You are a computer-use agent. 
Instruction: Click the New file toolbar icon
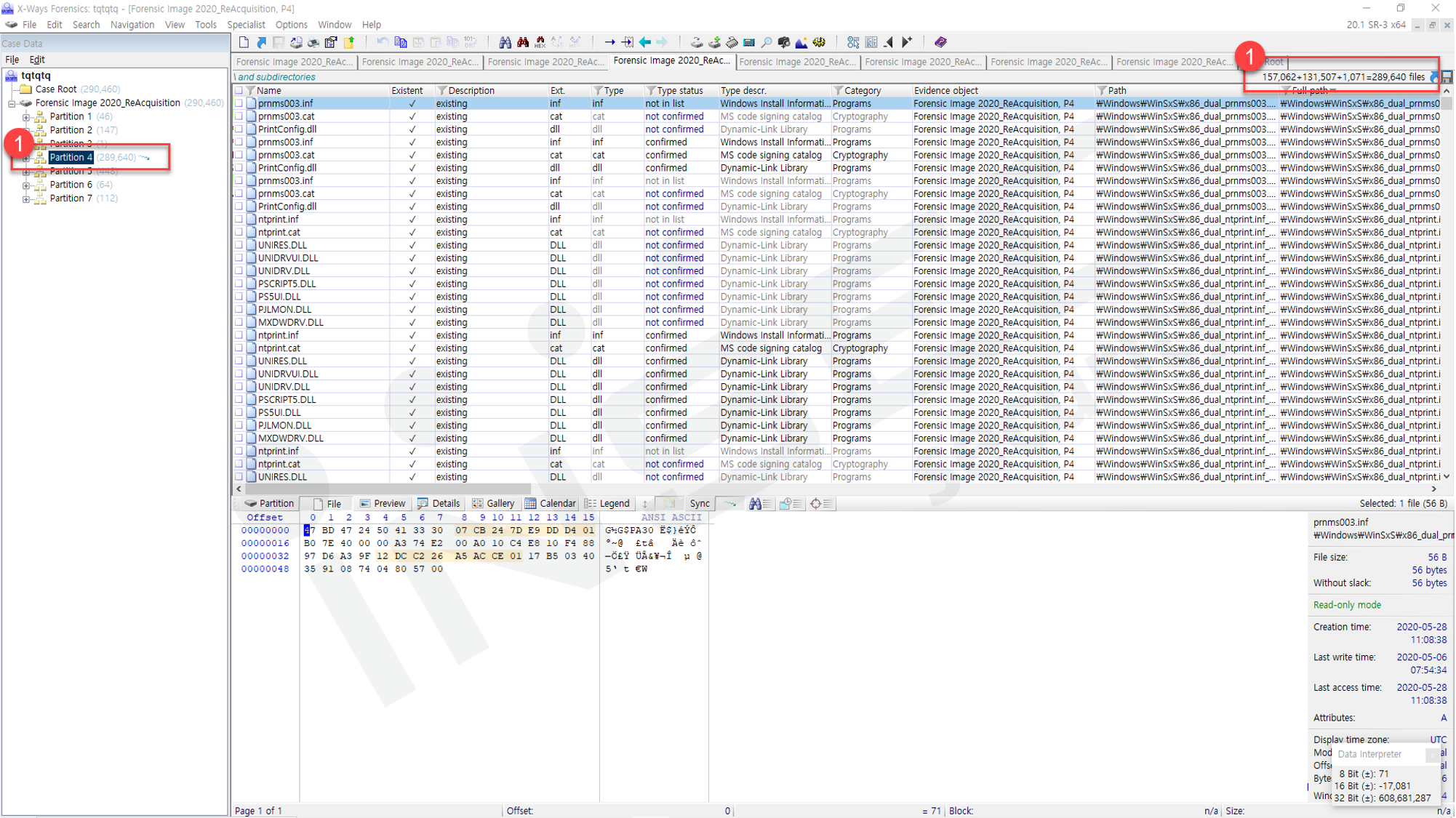click(x=244, y=42)
